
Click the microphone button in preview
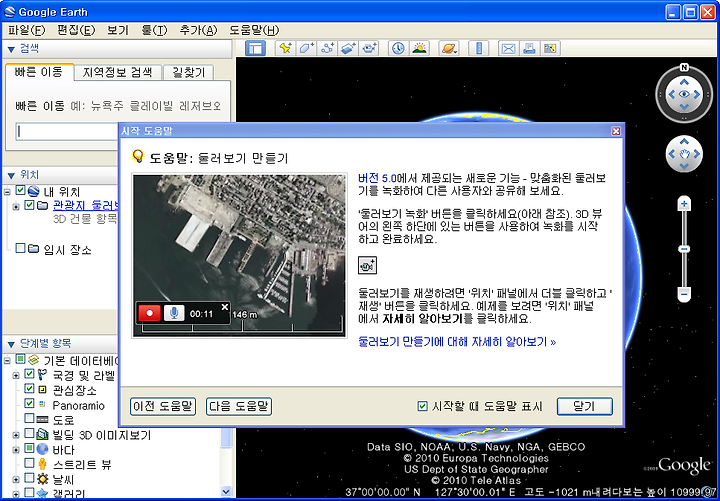[x=174, y=313]
